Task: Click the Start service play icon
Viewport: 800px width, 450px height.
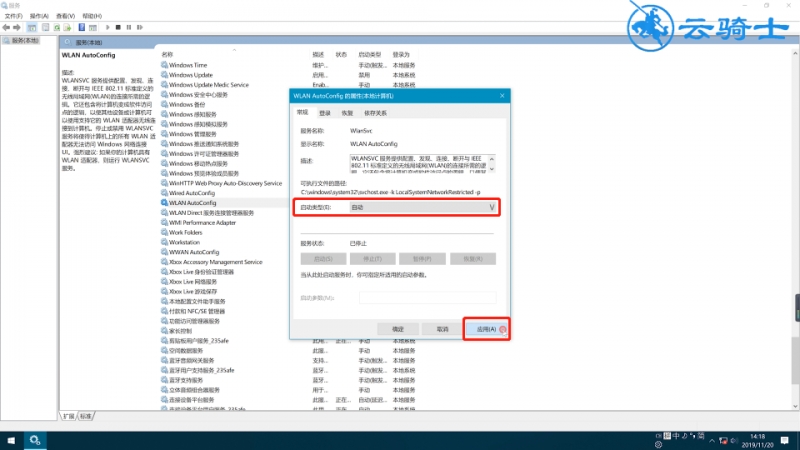Action: tap(108, 28)
